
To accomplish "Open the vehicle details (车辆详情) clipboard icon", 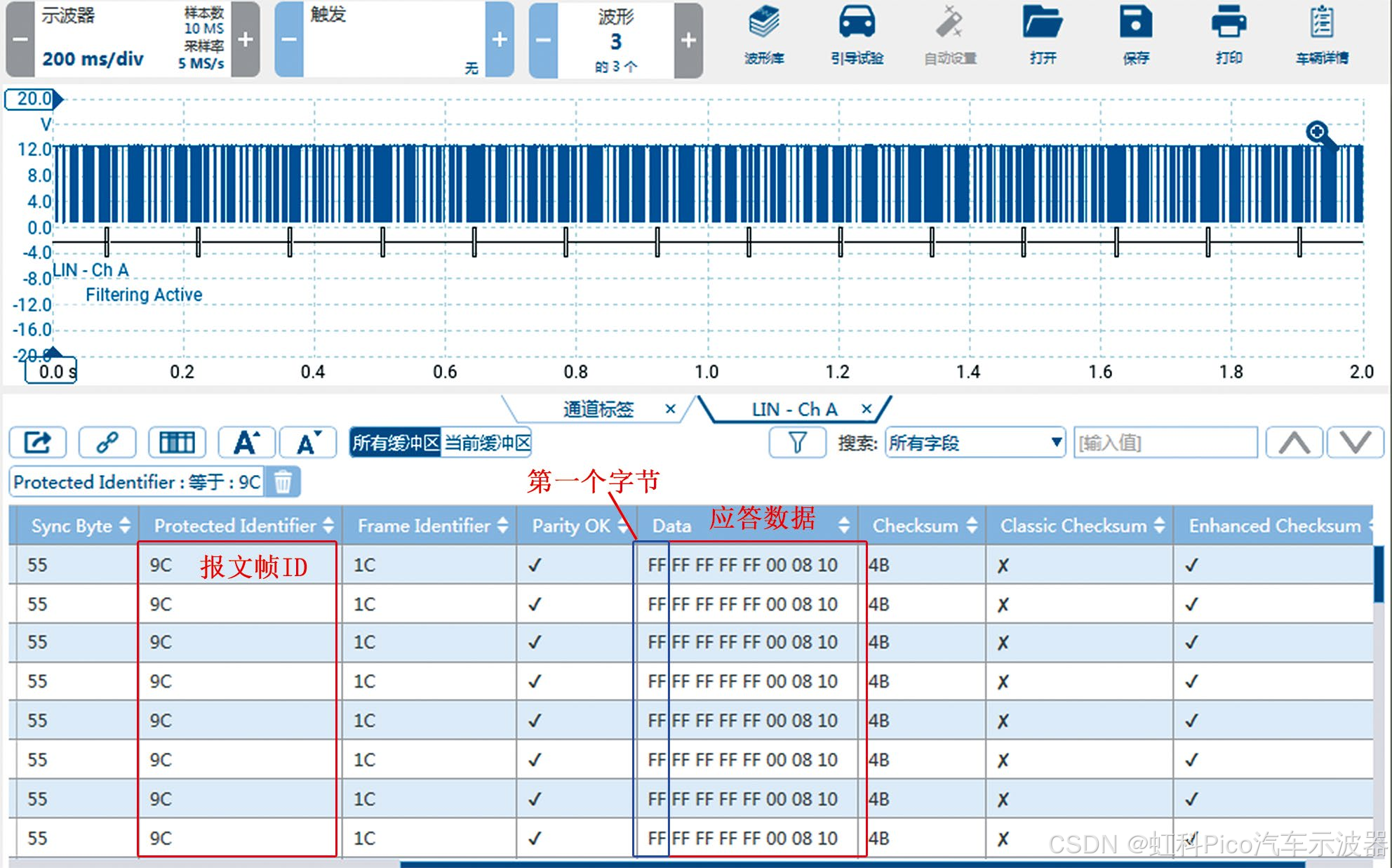I will click(x=1322, y=23).
